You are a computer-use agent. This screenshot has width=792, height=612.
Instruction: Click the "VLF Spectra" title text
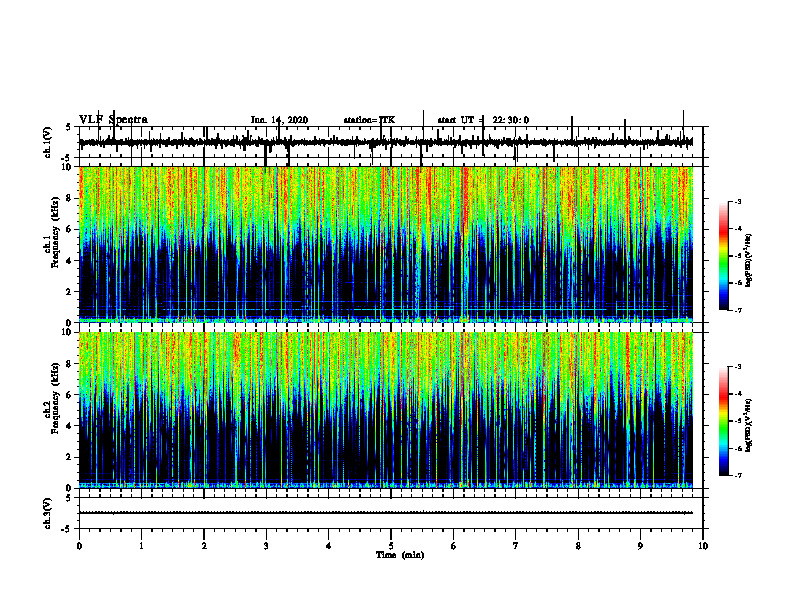pos(113,120)
